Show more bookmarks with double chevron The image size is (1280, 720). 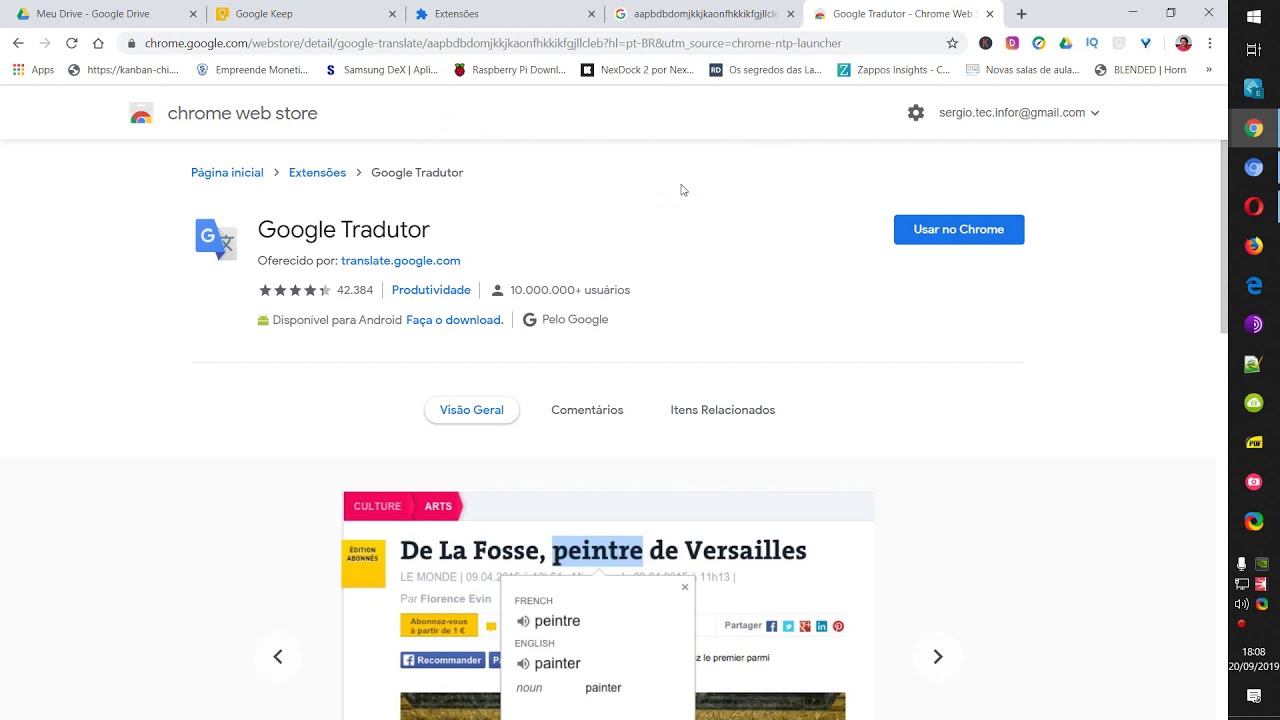tap(1209, 70)
